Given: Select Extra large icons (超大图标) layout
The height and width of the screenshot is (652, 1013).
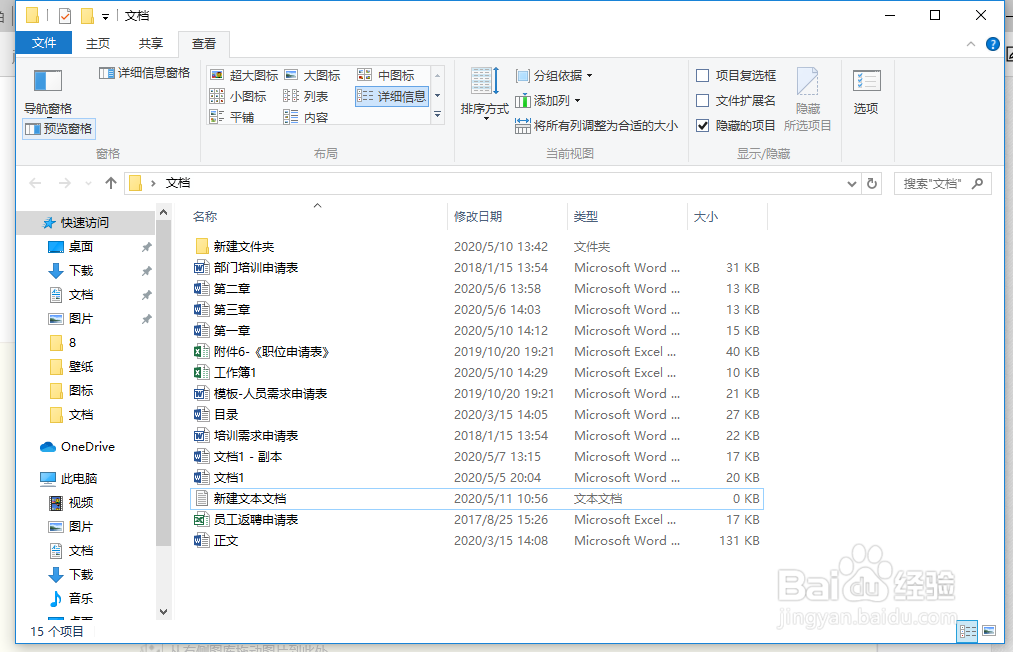Looking at the screenshot, I should pyautogui.click(x=244, y=76).
